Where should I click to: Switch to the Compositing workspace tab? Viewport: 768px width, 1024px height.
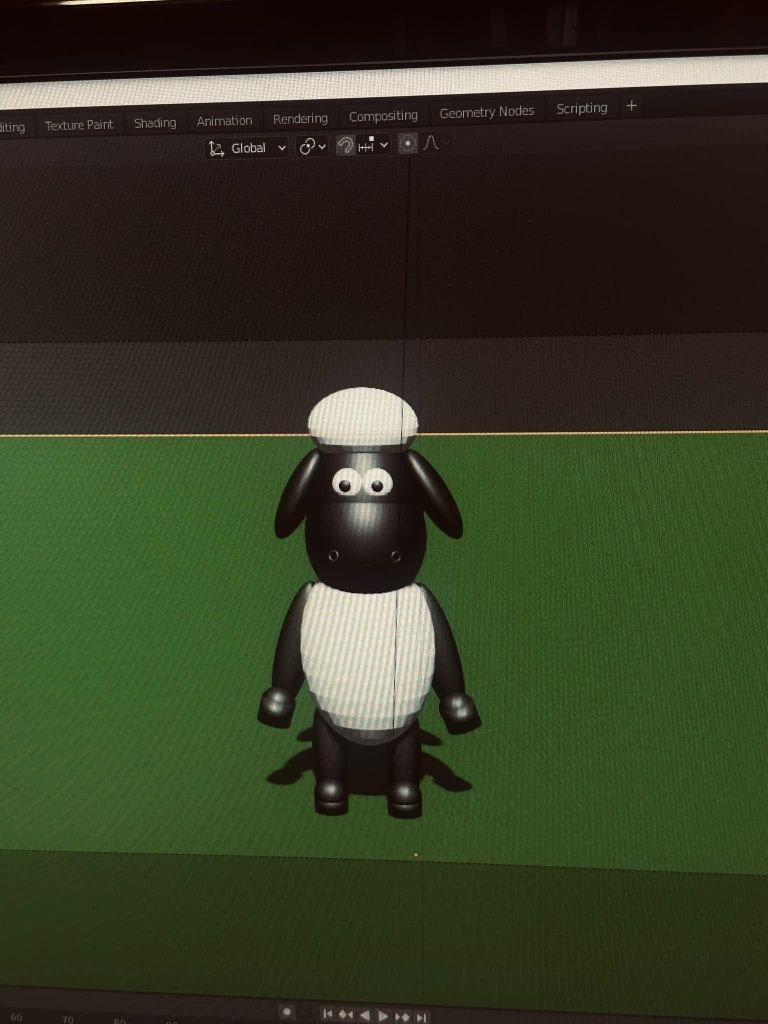(x=383, y=116)
